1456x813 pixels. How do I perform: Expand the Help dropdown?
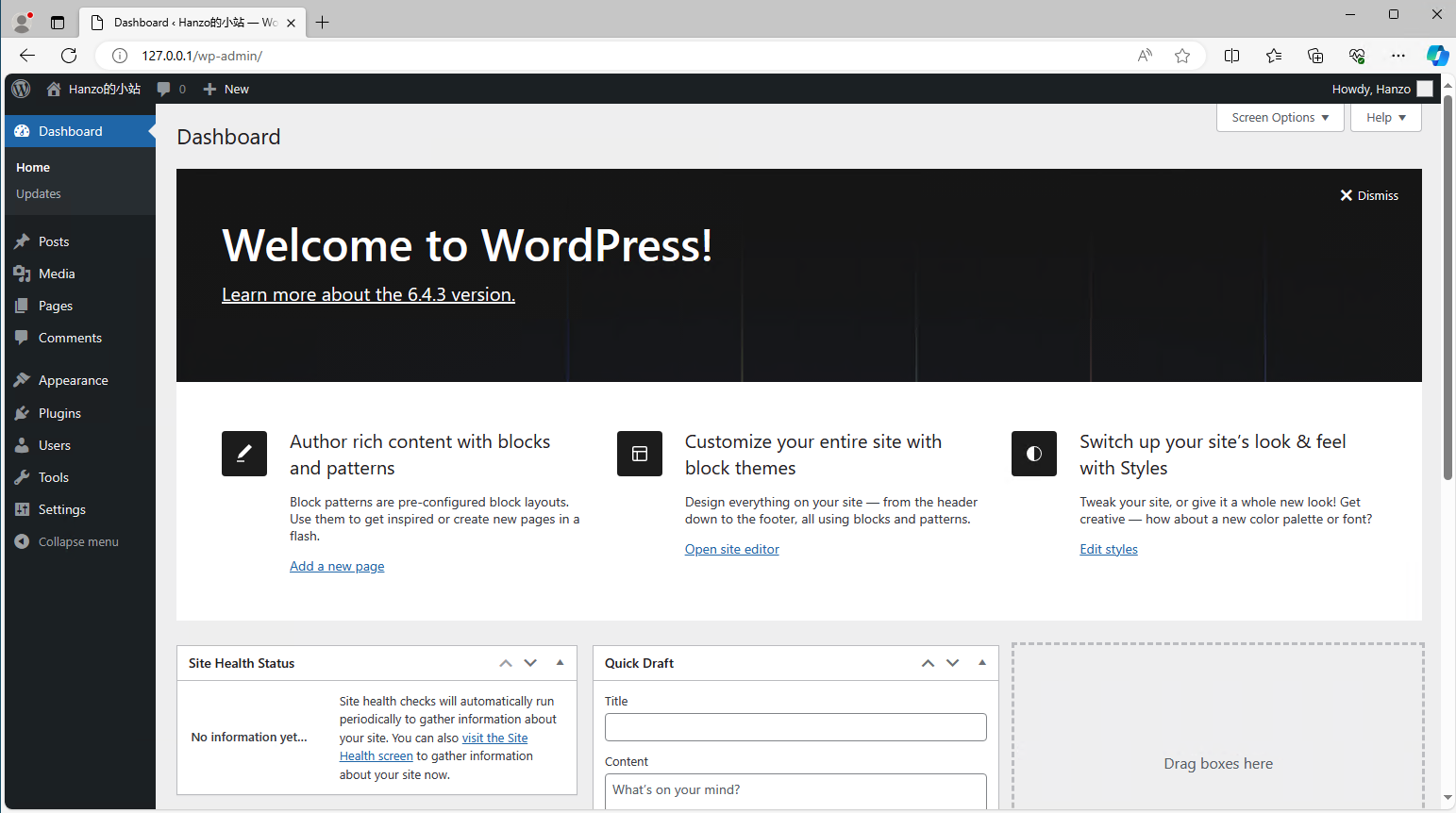coord(1386,117)
